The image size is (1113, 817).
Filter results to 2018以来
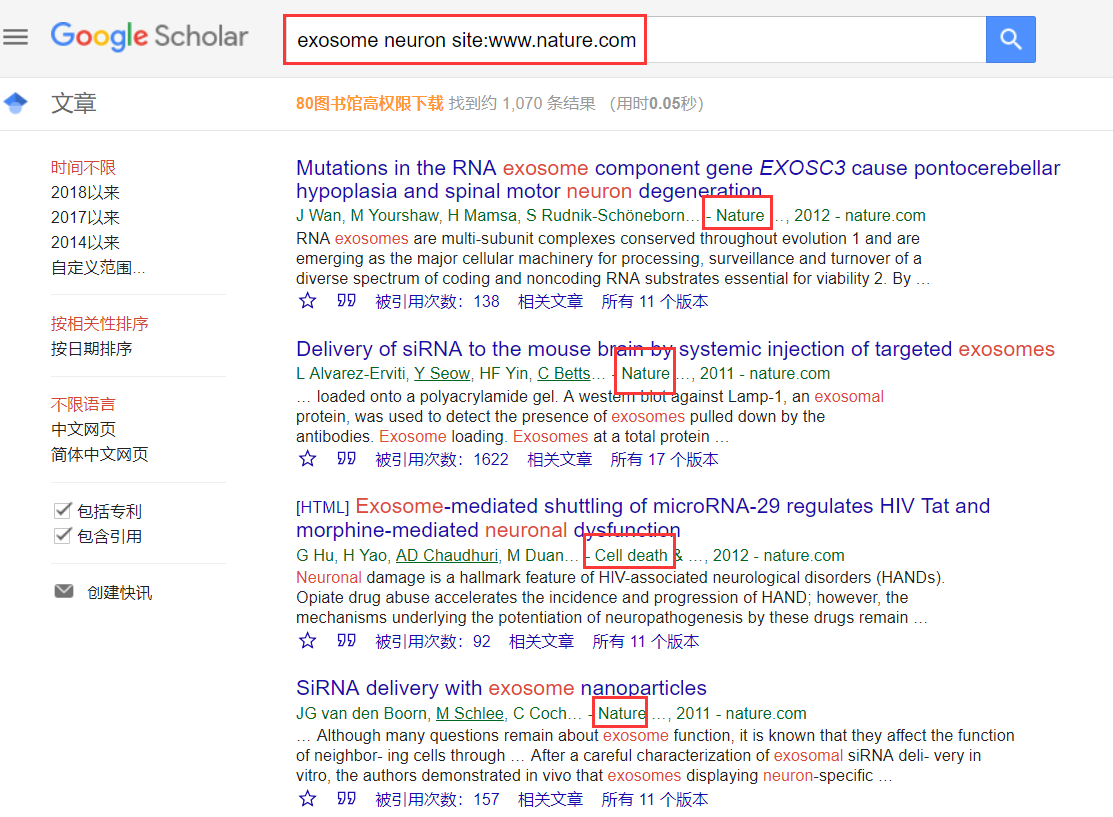tap(85, 192)
